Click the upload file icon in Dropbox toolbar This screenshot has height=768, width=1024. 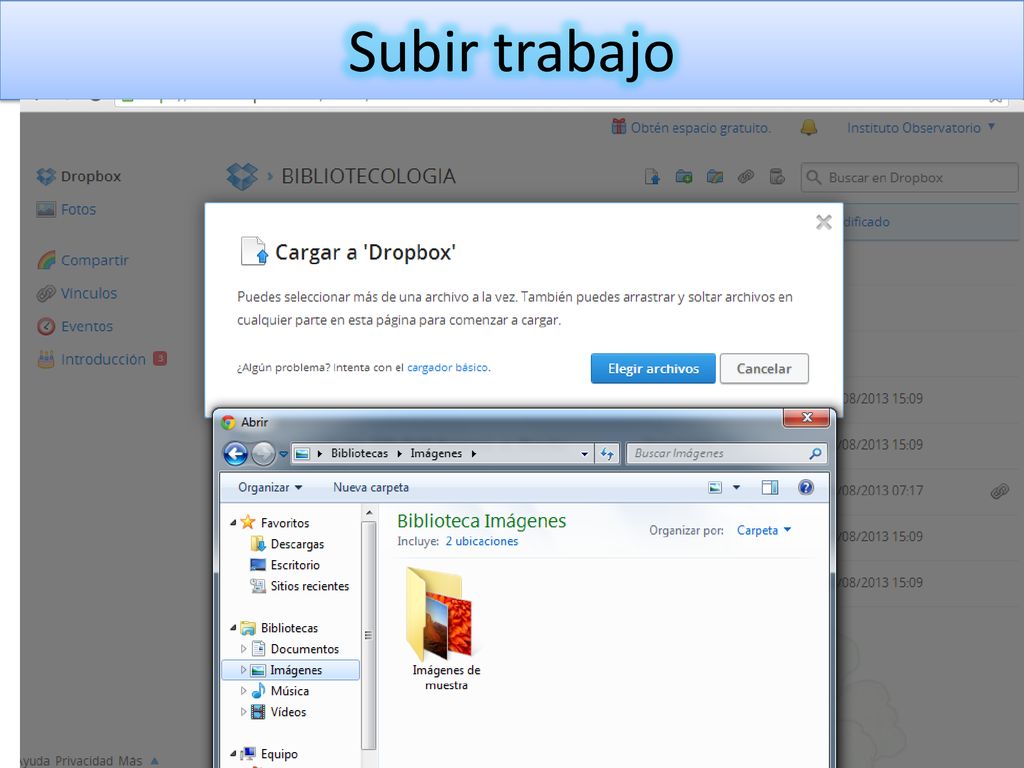[x=652, y=176]
